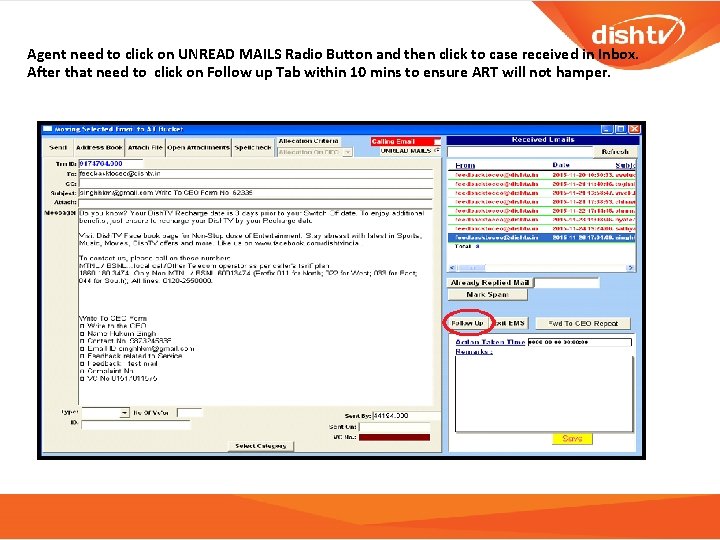Click the Trn ID field
Screen dimensions: 720x540
[x=110, y=163]
